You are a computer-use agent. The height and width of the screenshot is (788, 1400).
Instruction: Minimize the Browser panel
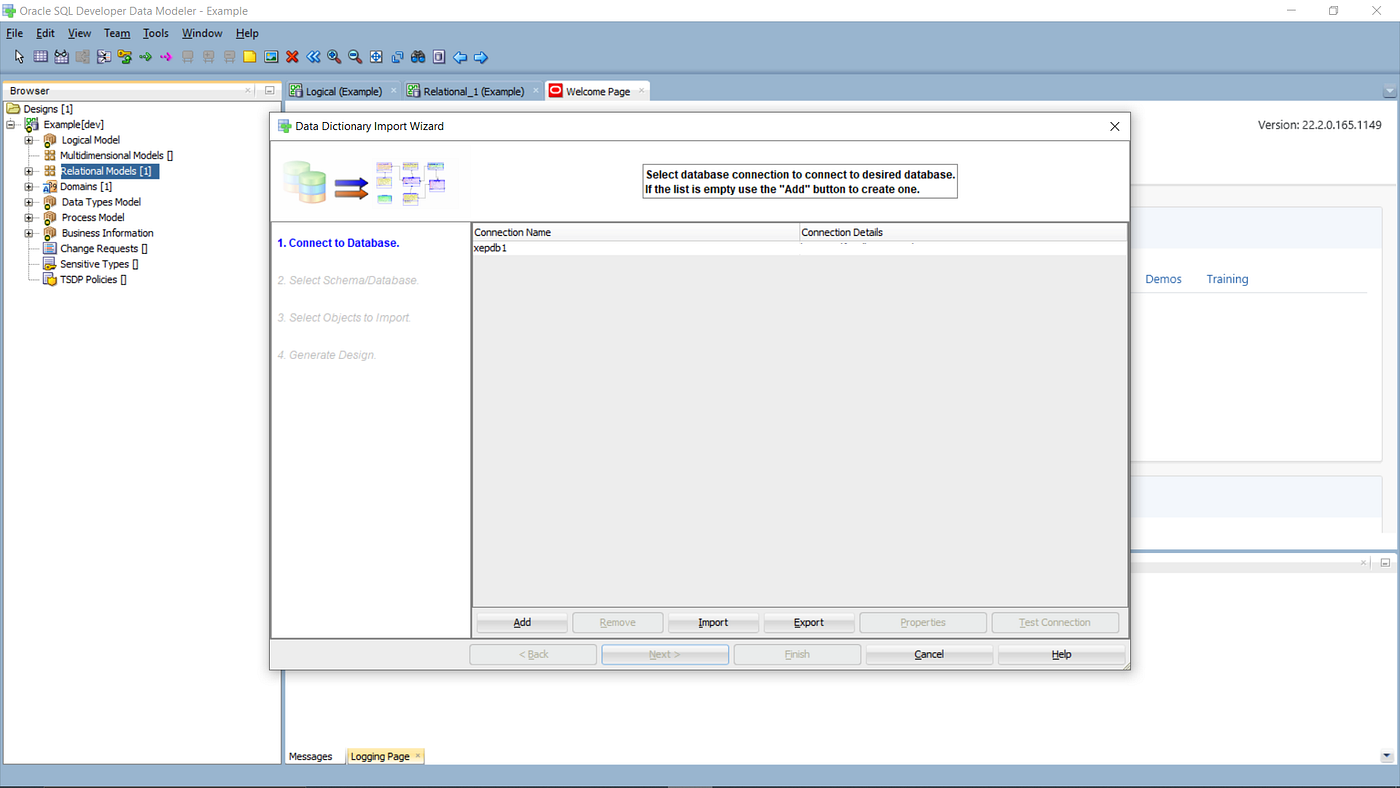coord(270,90)
